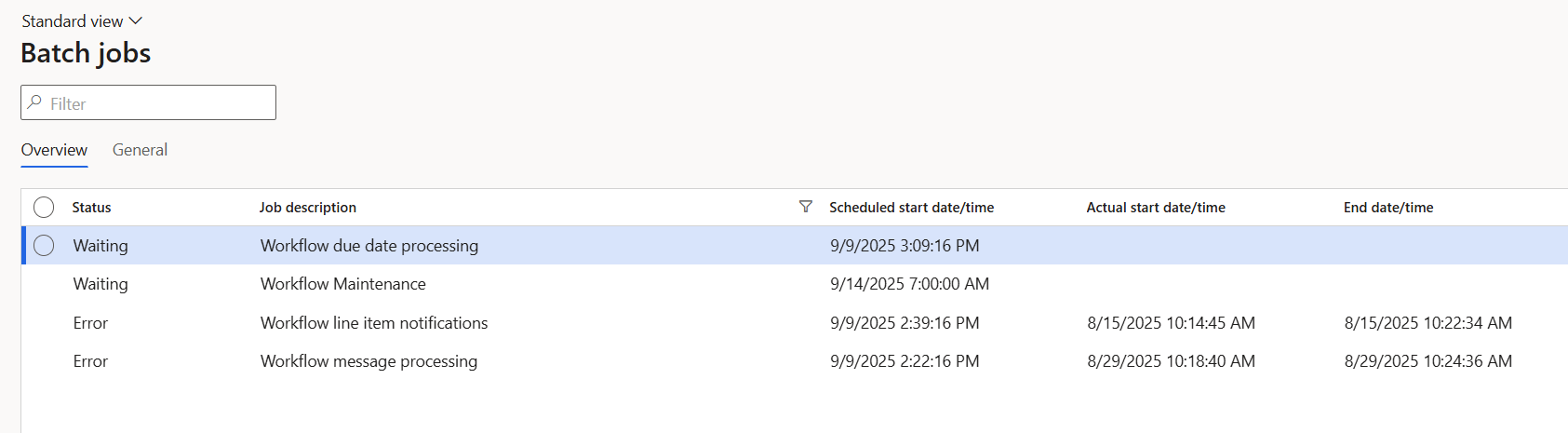Click the 8/29/2025 10:24:36 AM end time cell
This screenshot has height=433, width=1568.
tap(1427, 361)
